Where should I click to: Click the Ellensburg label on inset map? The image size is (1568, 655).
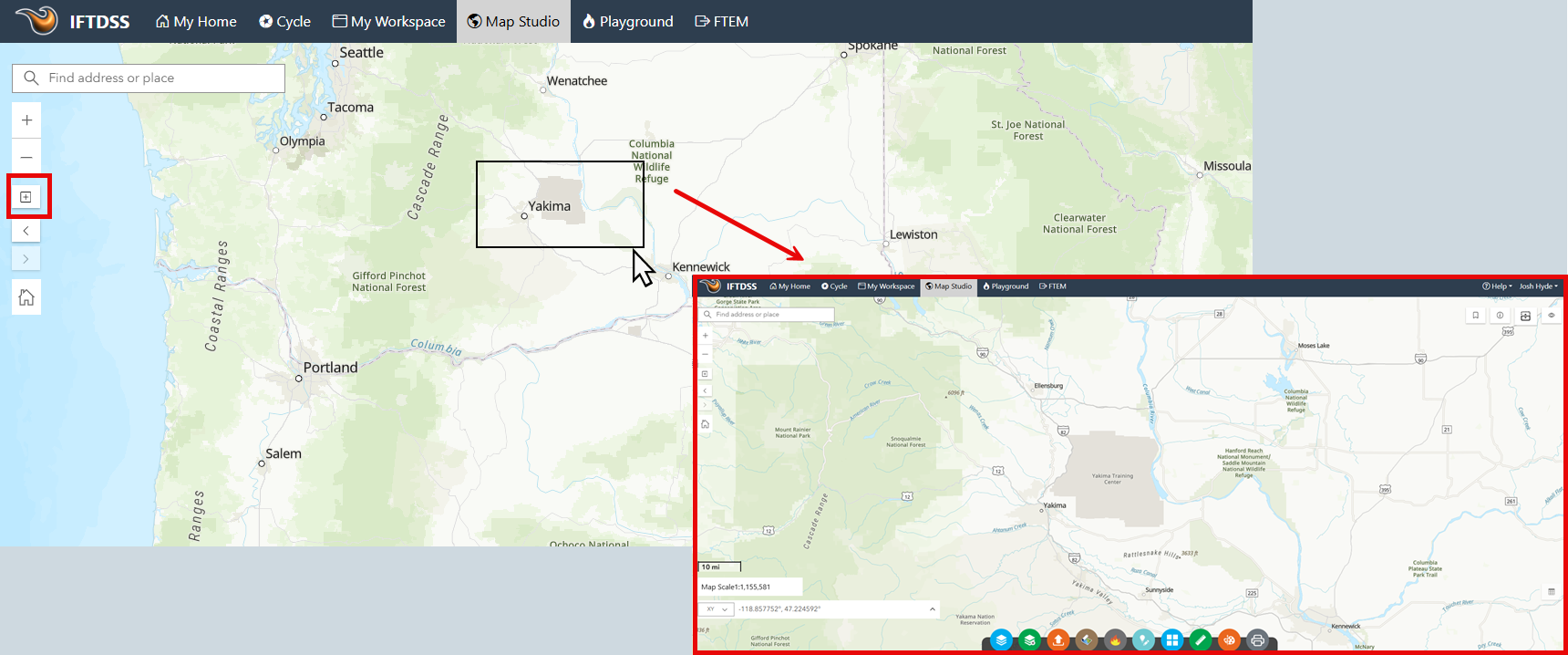[1048, 386]
